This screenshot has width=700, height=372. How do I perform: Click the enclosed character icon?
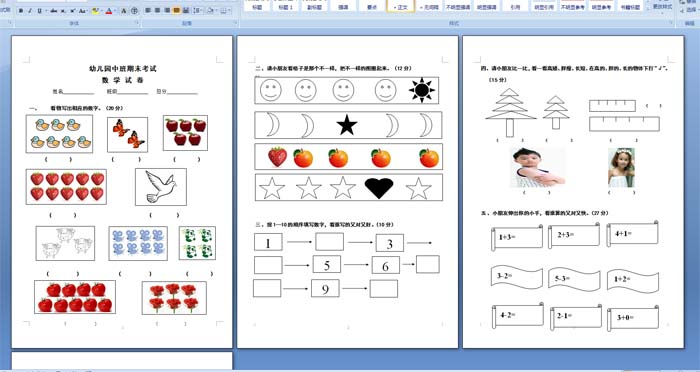click(x=134, y=11)
